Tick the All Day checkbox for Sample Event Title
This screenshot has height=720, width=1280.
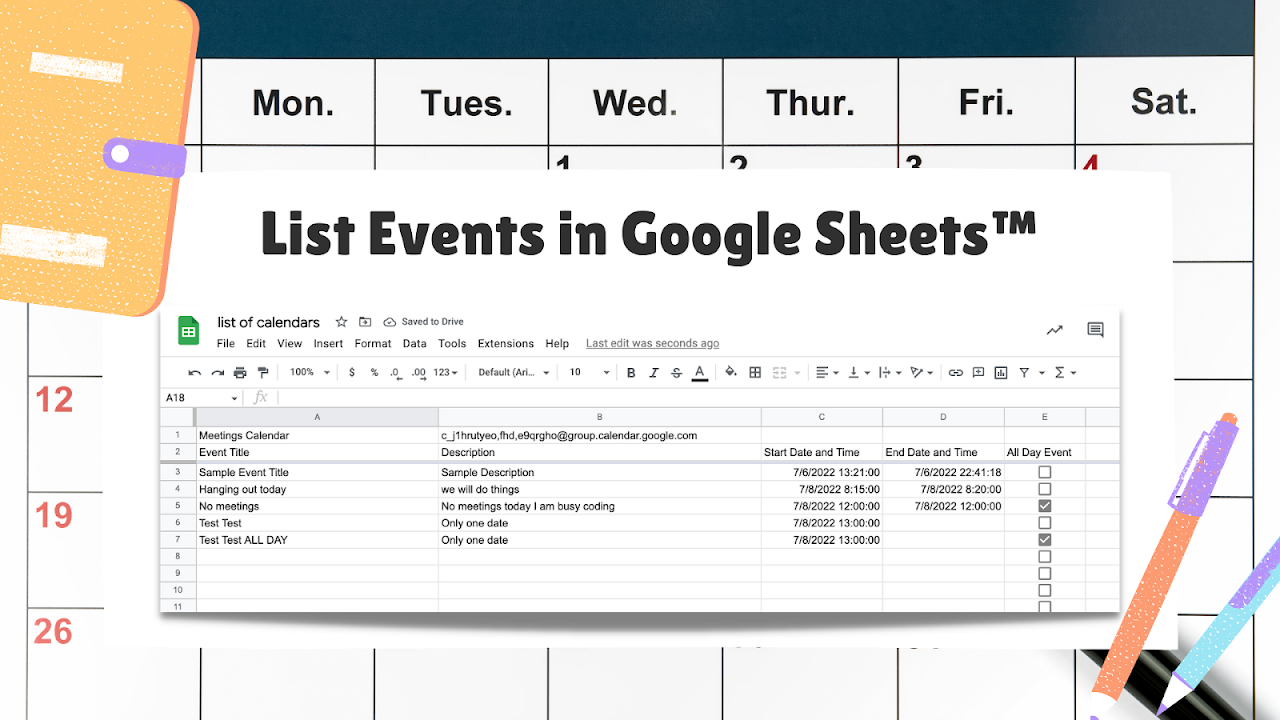click(1045, 472)
